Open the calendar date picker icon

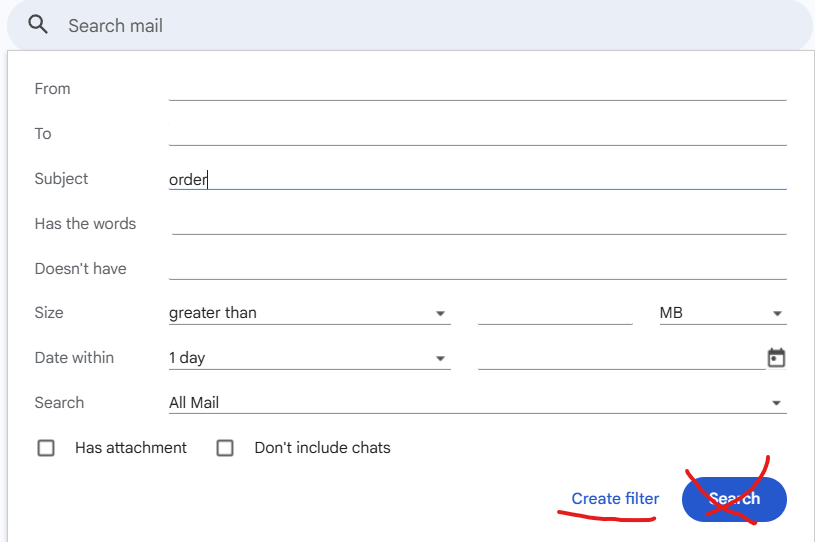coord(776,358)
